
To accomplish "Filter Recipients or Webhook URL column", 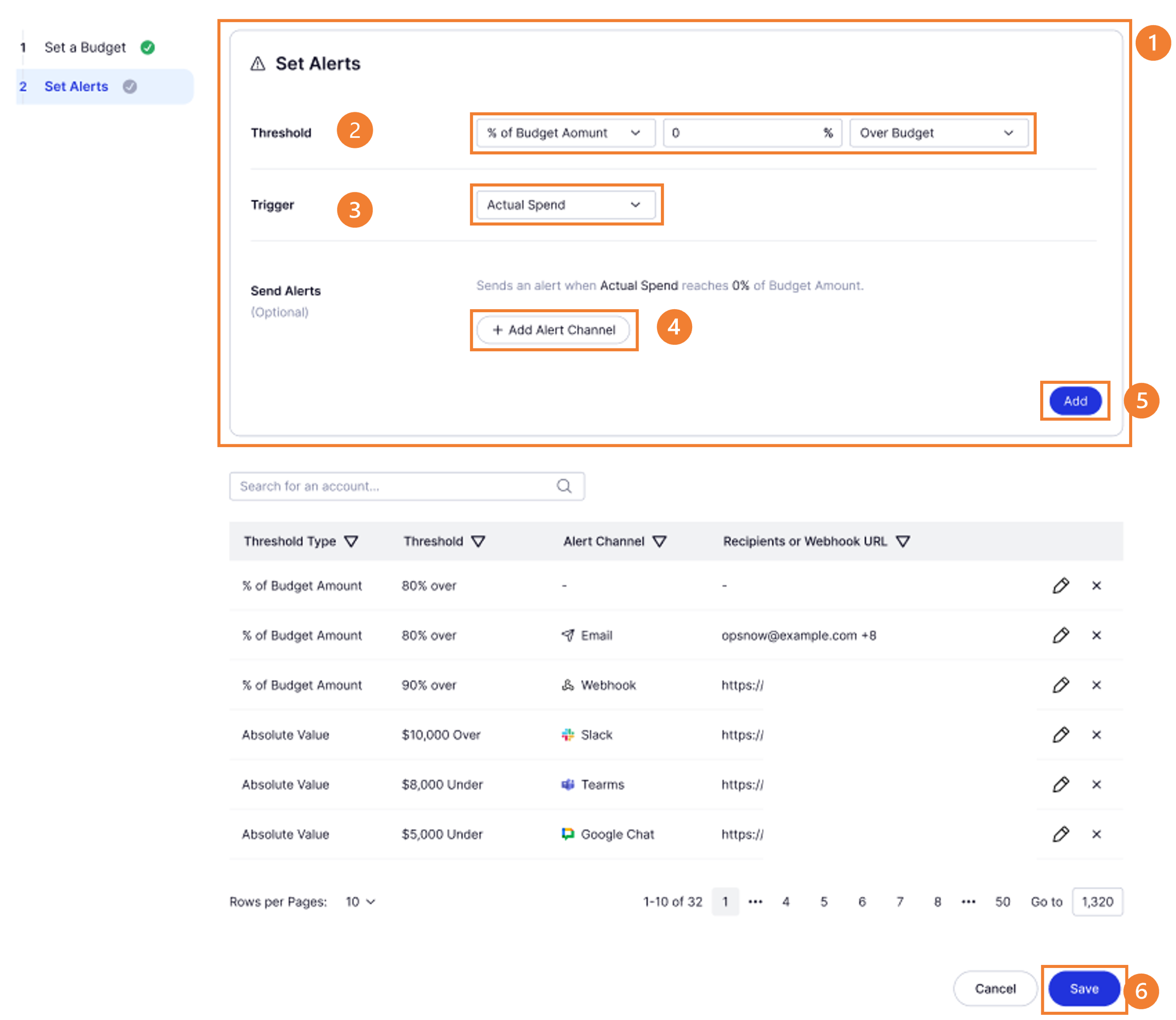I will (902, 541).
